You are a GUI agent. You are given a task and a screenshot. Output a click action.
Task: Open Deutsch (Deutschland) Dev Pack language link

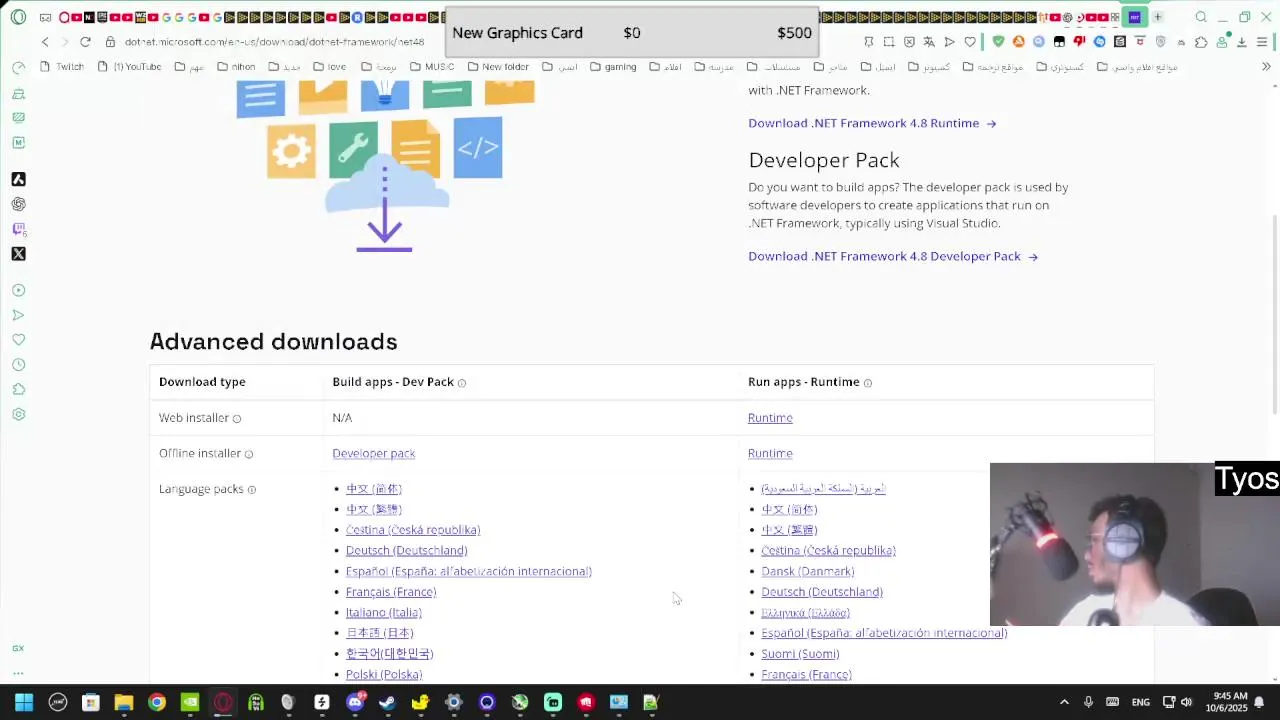pyautogui.click(x=406, y=551)
